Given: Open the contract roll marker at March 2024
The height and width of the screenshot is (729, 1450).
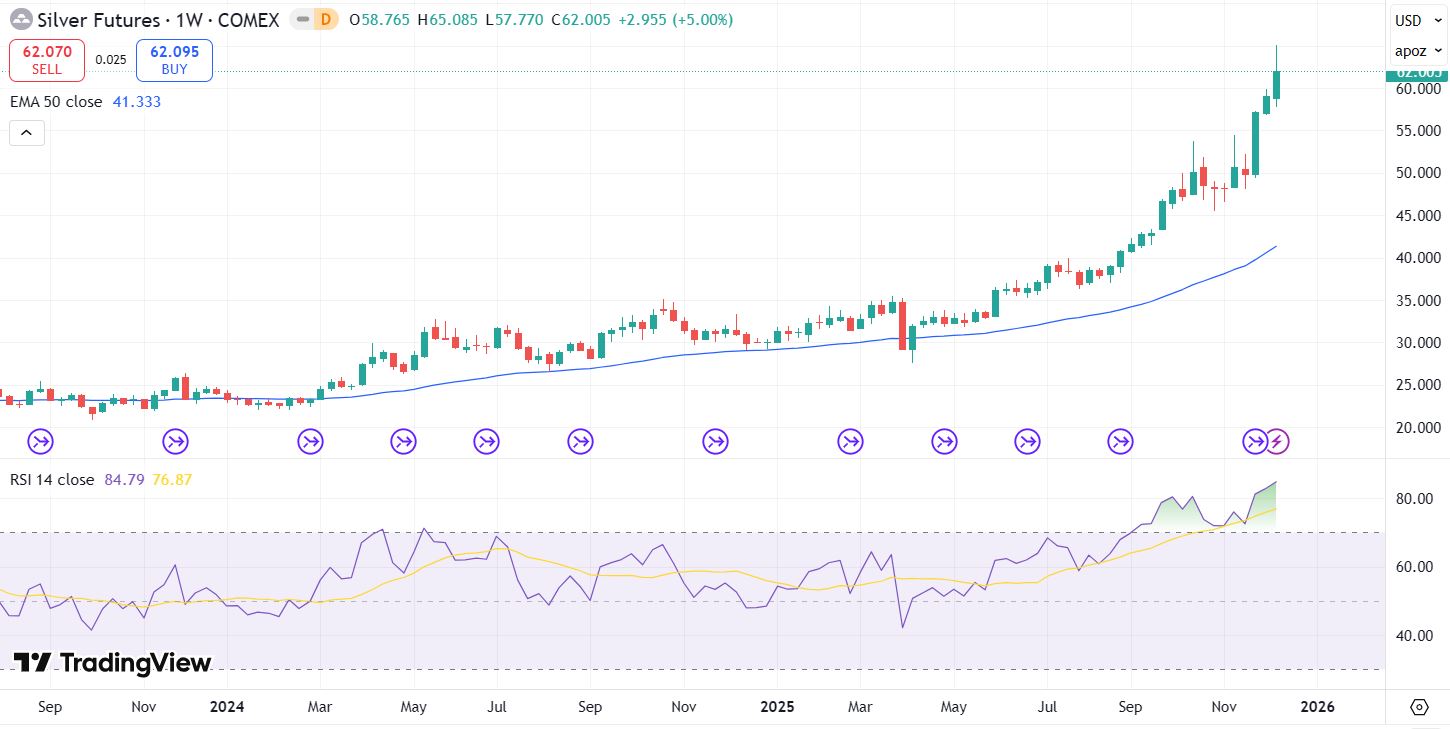Looking at the screenshot, I should (310, 441).
